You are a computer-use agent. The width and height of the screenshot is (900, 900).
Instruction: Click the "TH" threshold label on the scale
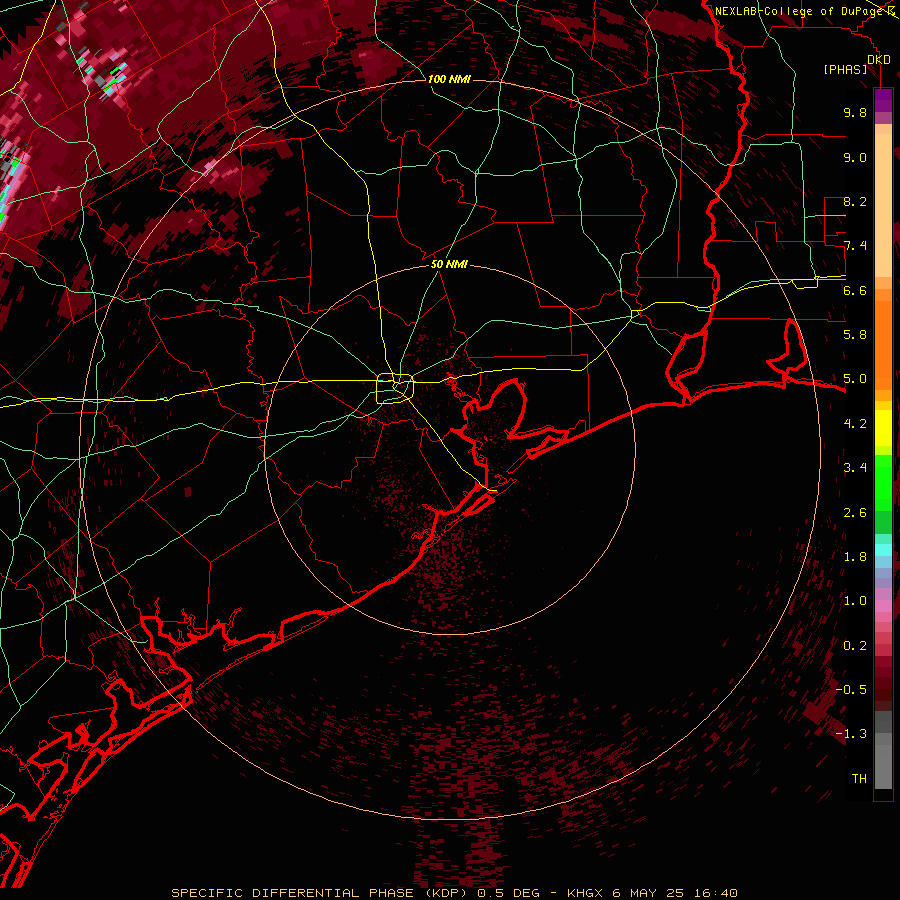[x=859, y=779]
